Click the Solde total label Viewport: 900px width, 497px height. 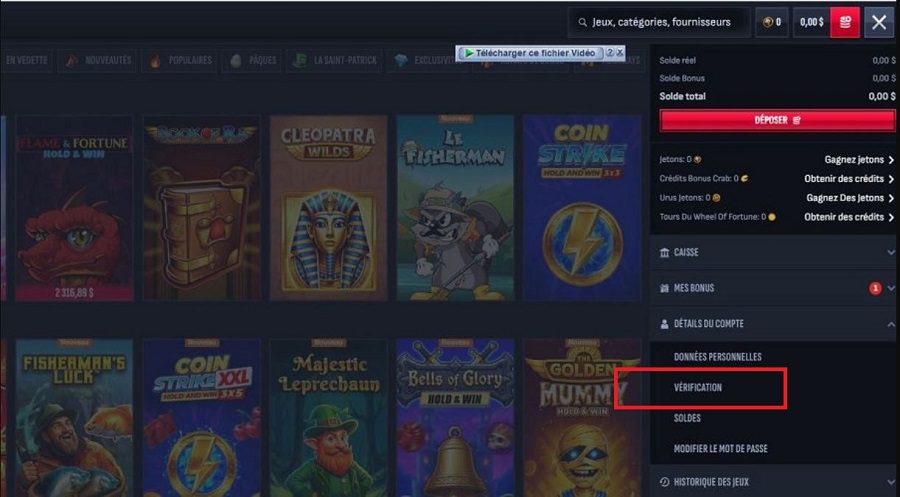click(x=682, y=96)
